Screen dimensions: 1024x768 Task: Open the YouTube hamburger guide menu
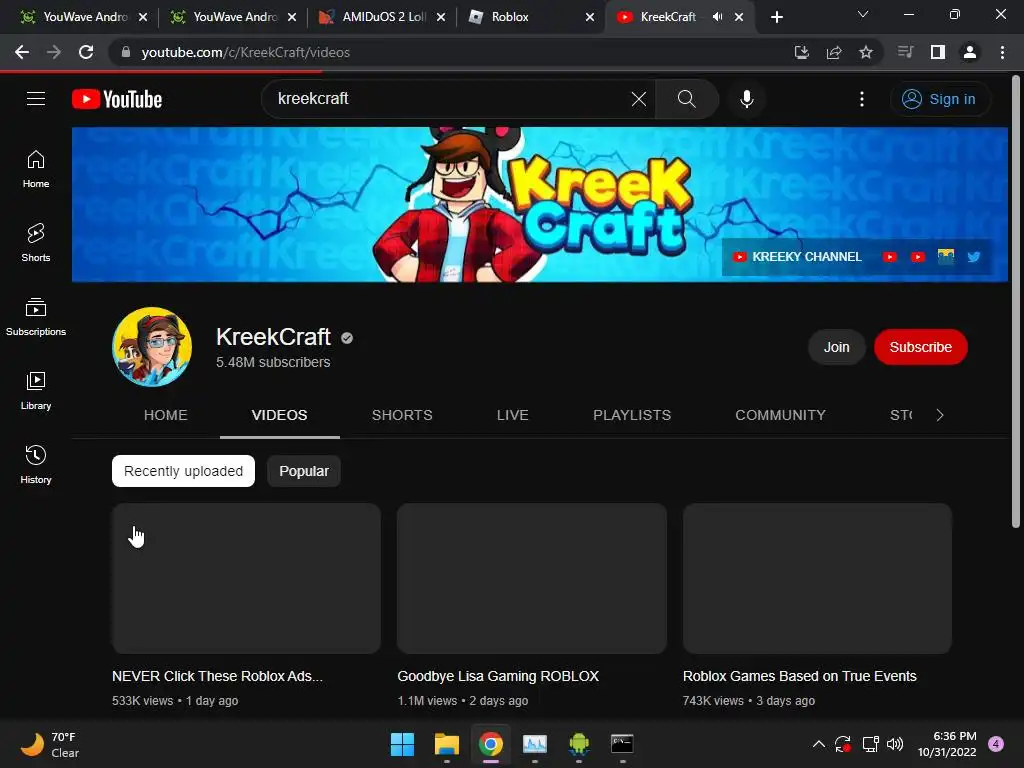[36, 99]
